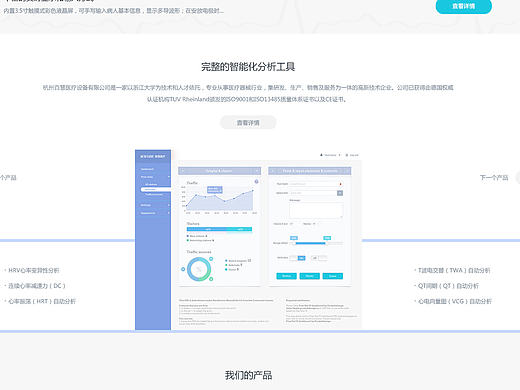This screenshot has width=520, height=390.
Task: Click the message textarea in the dashboard form
Action: [x=316, y=211]
